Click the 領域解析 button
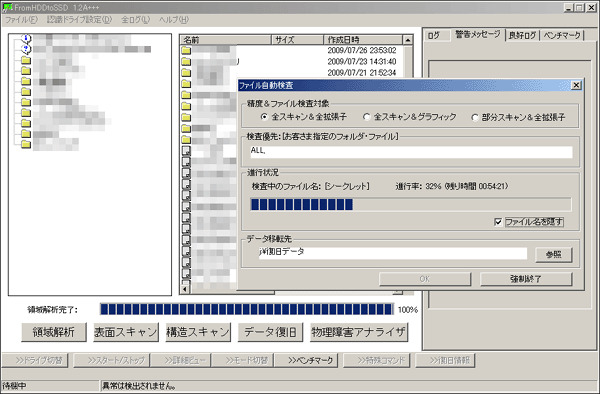 pos(54,332)
